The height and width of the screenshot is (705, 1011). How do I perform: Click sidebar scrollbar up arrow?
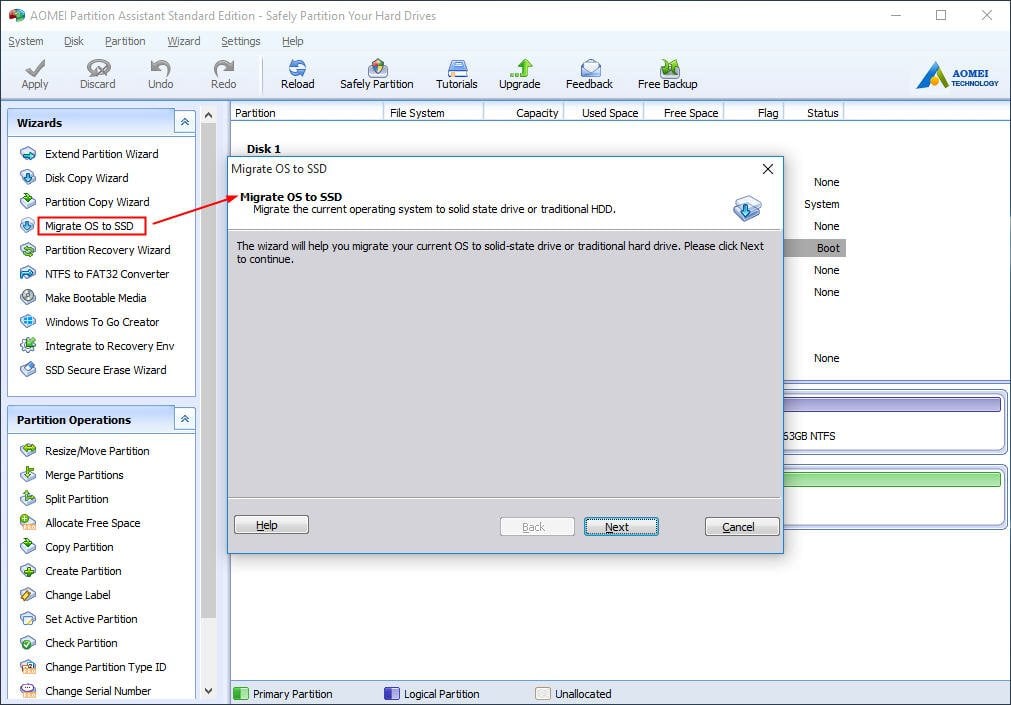pyautogui.click(x=208, y=115)
